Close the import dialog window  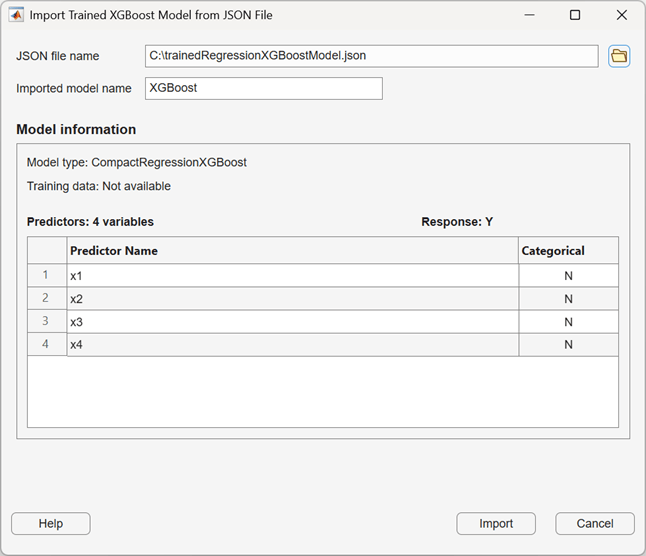(622, 15)
